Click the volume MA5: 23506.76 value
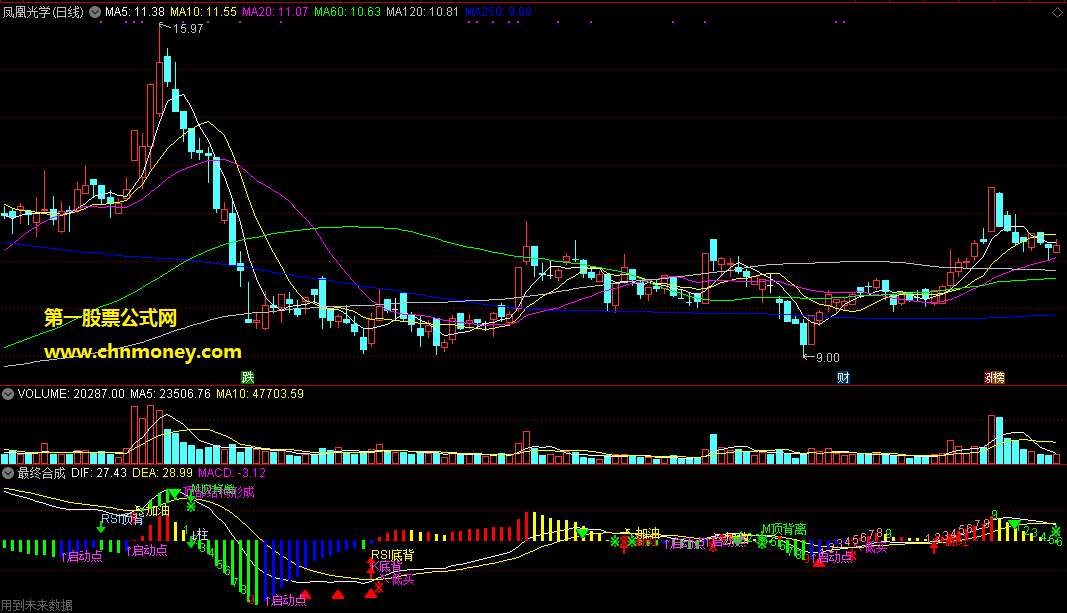The image size is (1067, 613). pos(170,394)
